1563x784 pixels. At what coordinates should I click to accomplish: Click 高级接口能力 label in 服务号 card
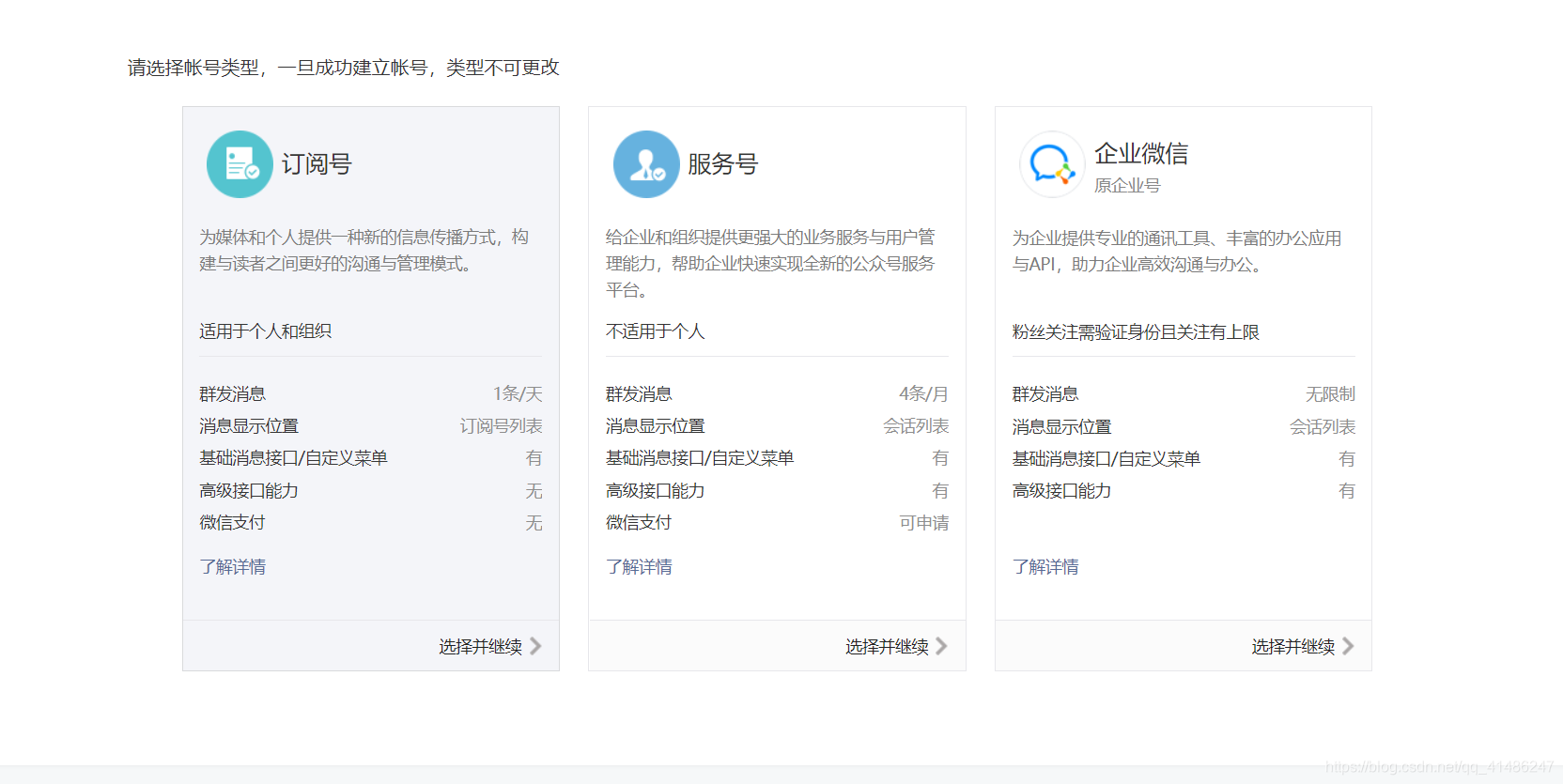(656, 491)
